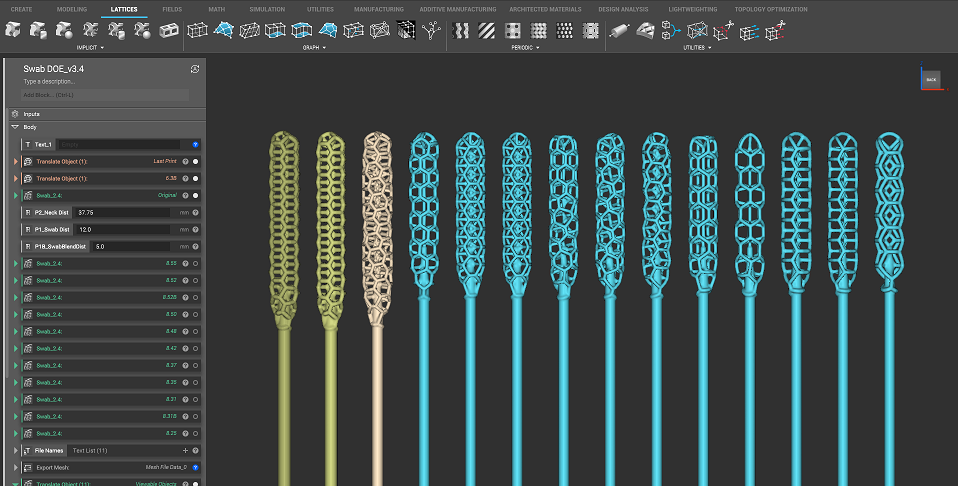The image size is (958, 486).
Task: Click the BACK face of view cube
Action: pyautogui.click(x=930, y=79)
